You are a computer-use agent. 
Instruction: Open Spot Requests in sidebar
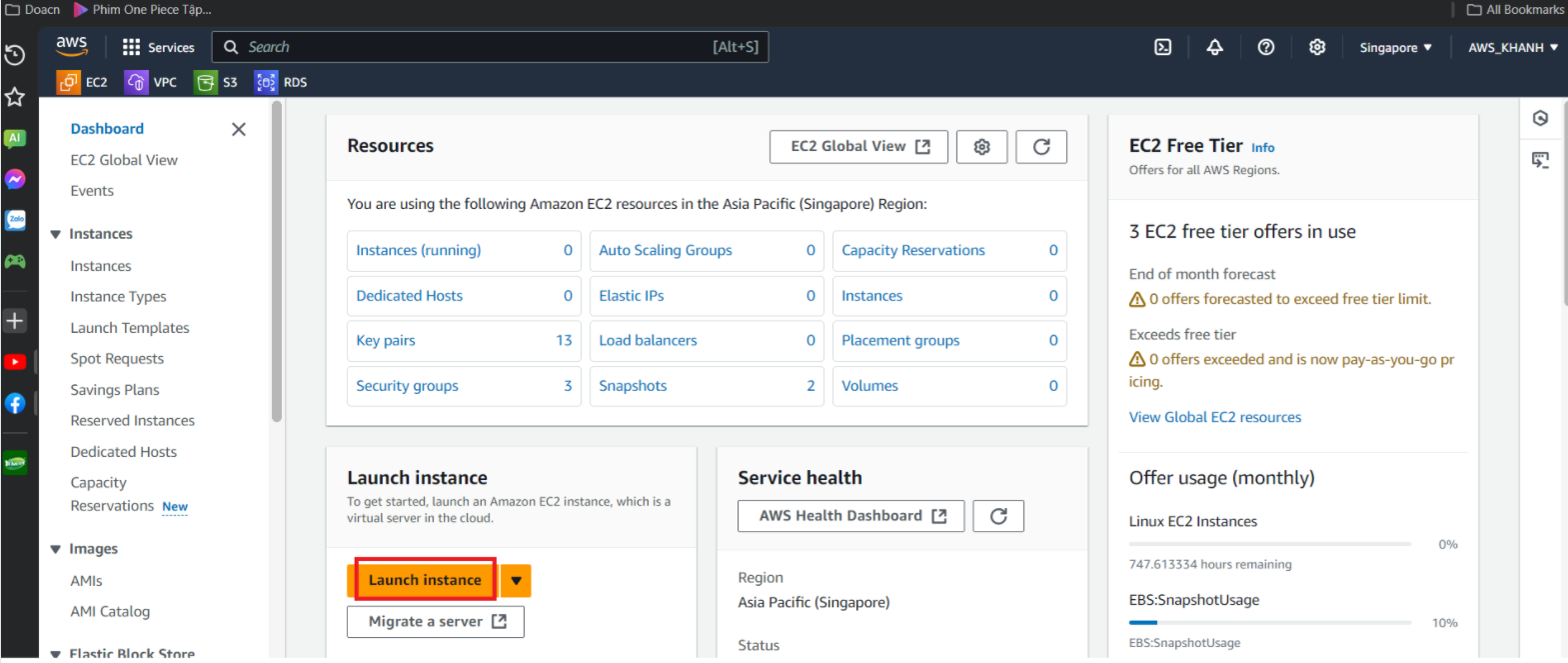click(117, 359)
